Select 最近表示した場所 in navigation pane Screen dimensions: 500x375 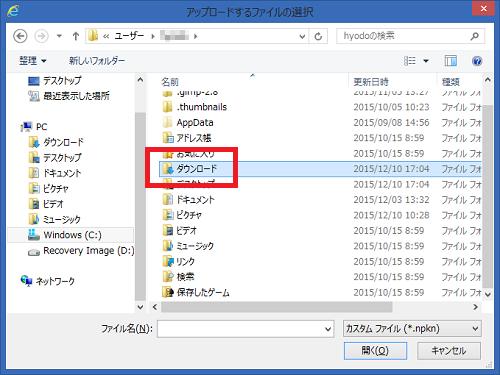click(x=69, y=96)
